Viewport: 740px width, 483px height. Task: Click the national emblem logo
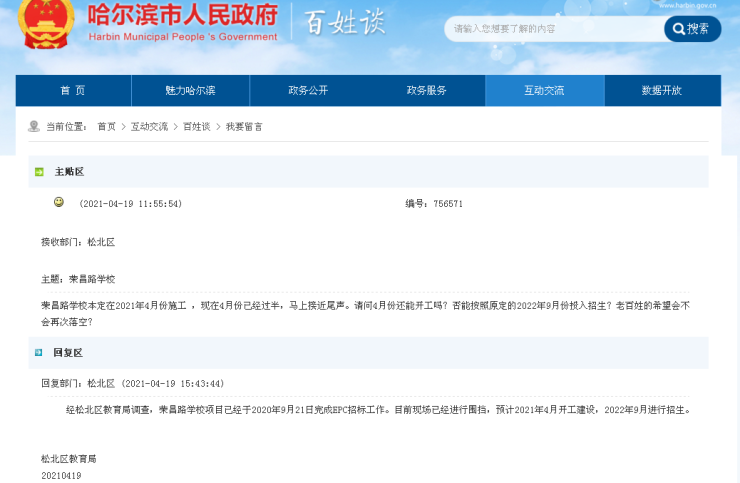click(45, 22)
